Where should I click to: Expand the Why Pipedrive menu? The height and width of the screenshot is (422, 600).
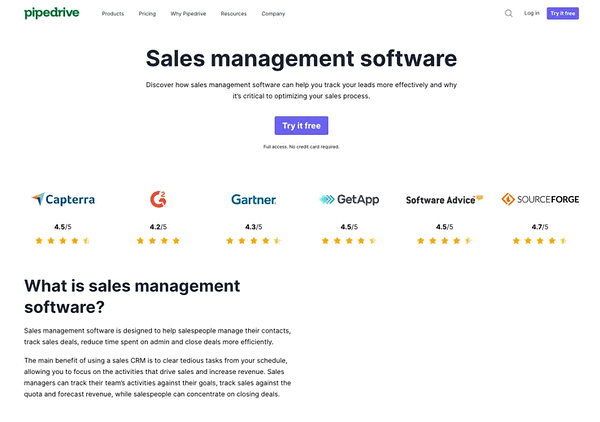188,14
